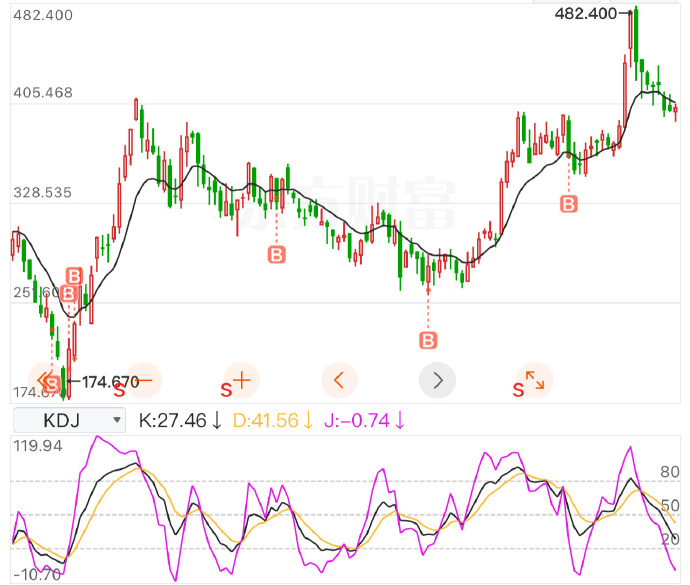Select S sell marker beside the minus icon
Image resolution: width=690 pixels, height=585 pixels.
click(119, 384)
